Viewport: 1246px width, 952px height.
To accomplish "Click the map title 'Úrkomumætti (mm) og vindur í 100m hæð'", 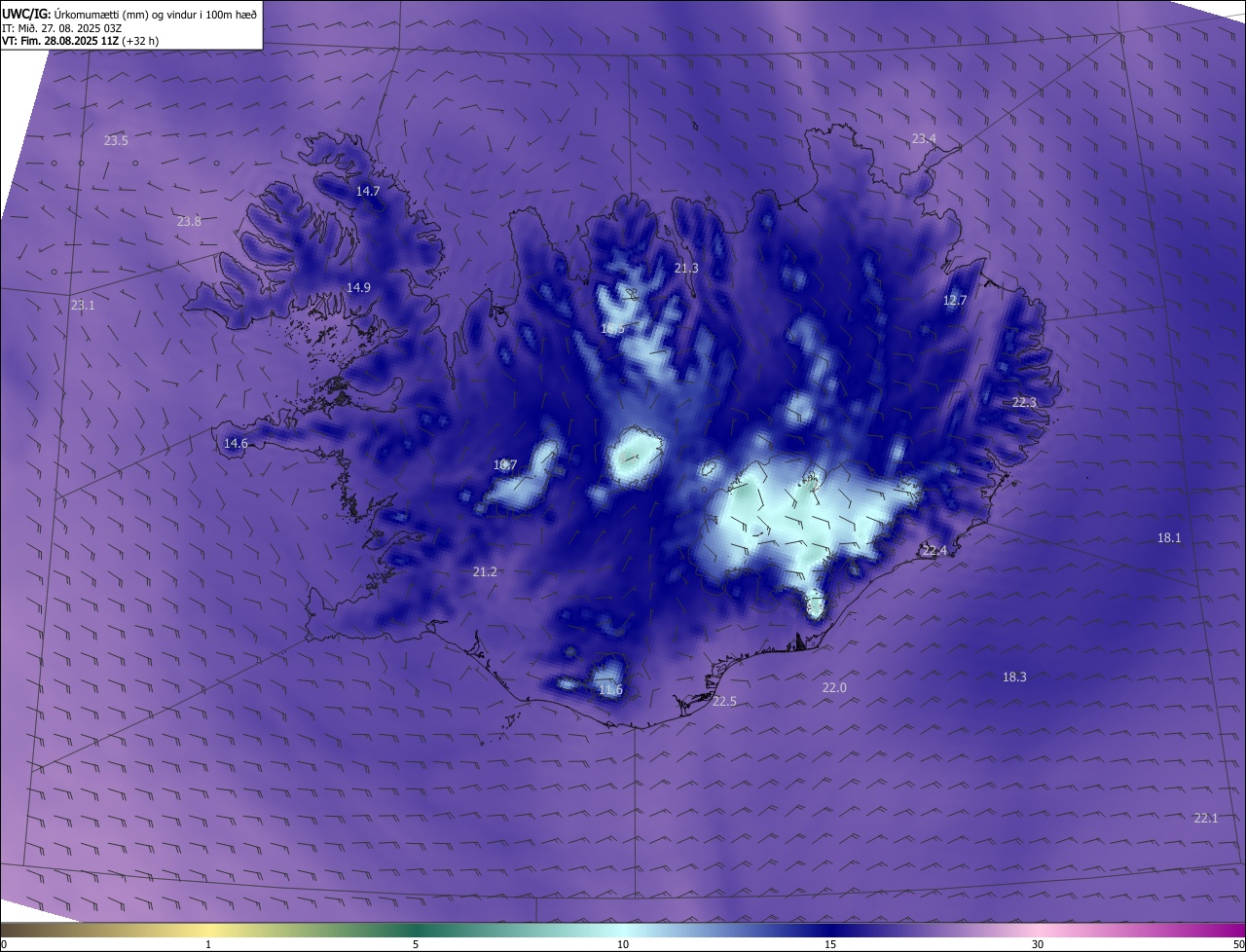I will tap(156, 13).
